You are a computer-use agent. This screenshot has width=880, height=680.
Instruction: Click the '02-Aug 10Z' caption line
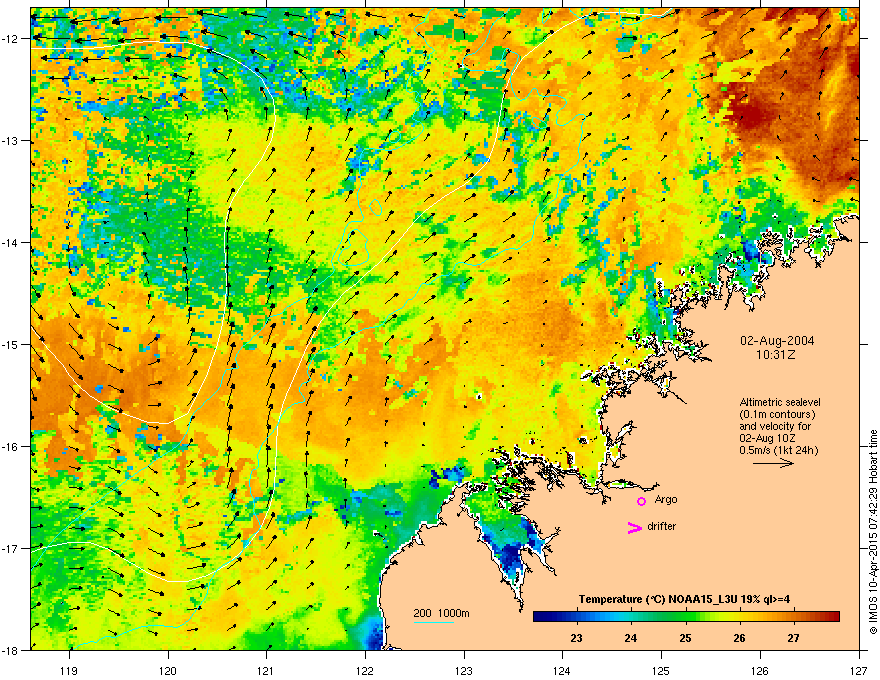(767, 438)
